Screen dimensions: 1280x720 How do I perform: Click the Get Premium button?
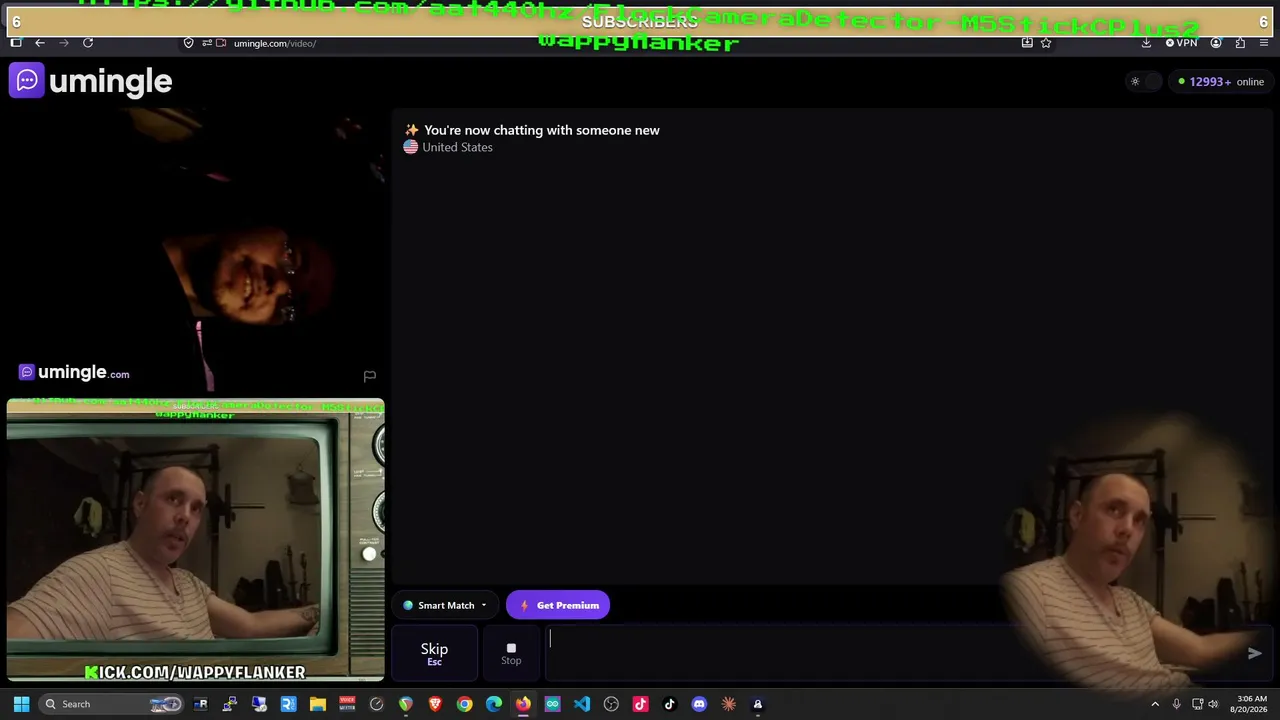(558, 605)
